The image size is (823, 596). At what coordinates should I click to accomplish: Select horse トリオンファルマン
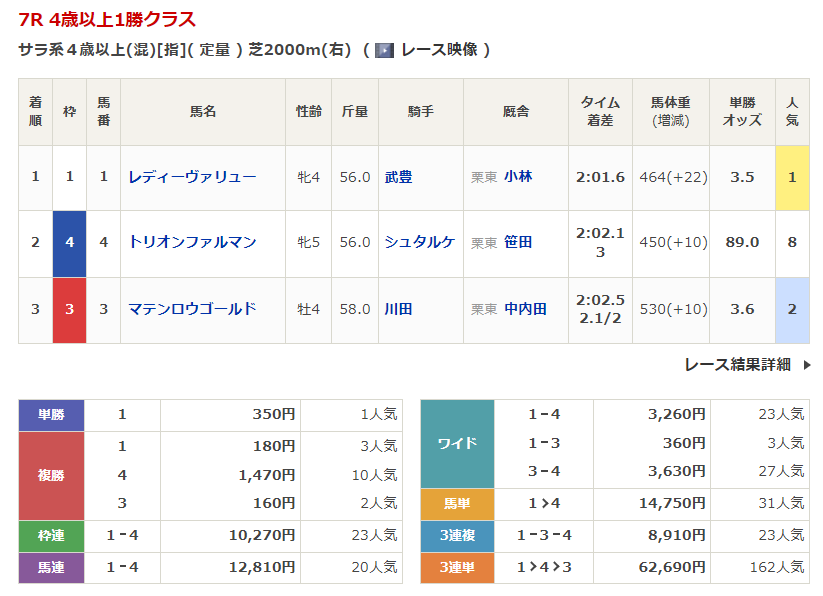[x=192, y=242]
